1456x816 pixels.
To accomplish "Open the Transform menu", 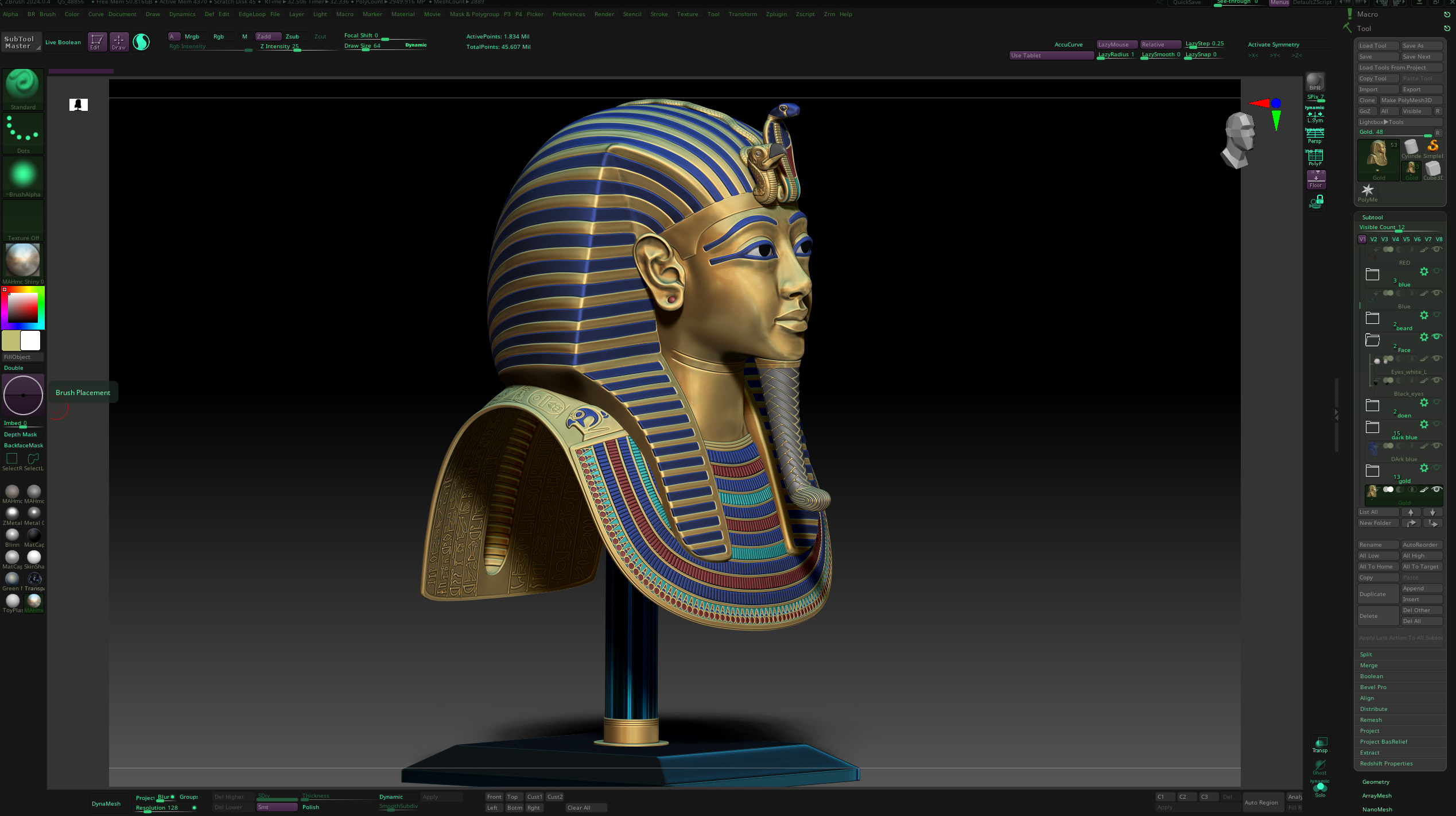I will click(x=743, y=14).
